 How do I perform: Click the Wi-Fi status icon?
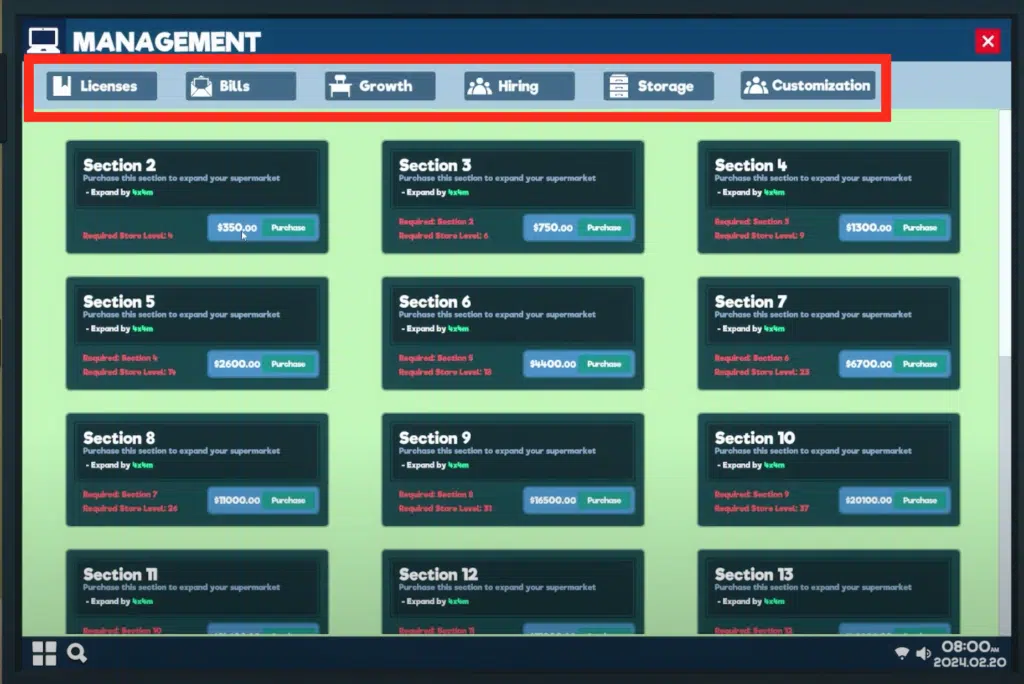(901, 654)
